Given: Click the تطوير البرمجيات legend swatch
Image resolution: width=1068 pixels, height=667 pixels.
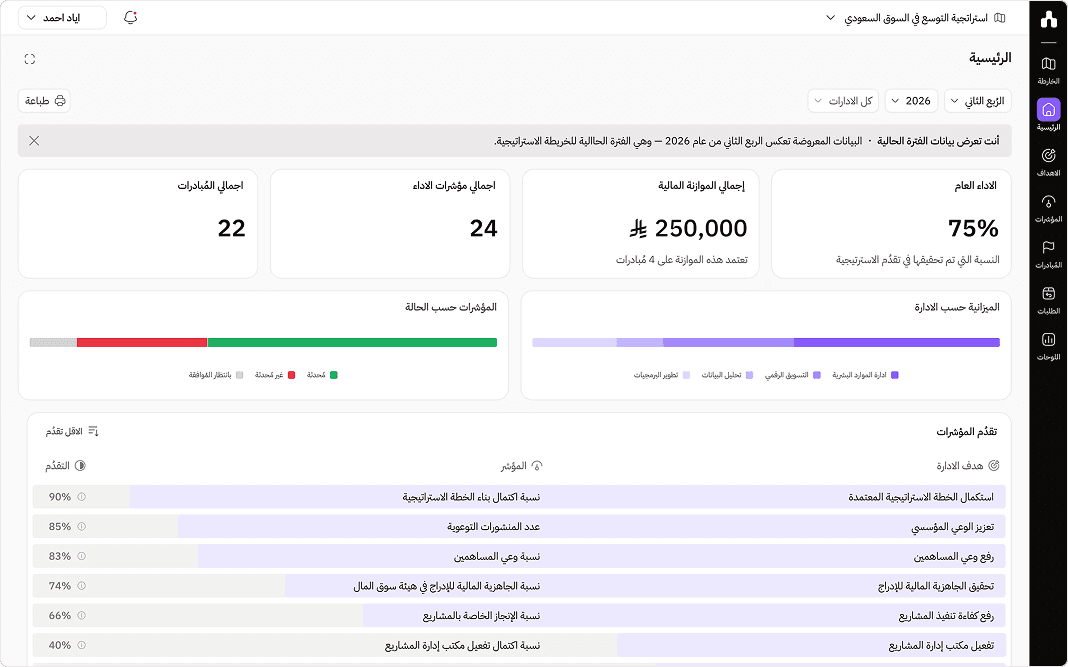Looking at the screenshot, I should [x=686, y=375].
